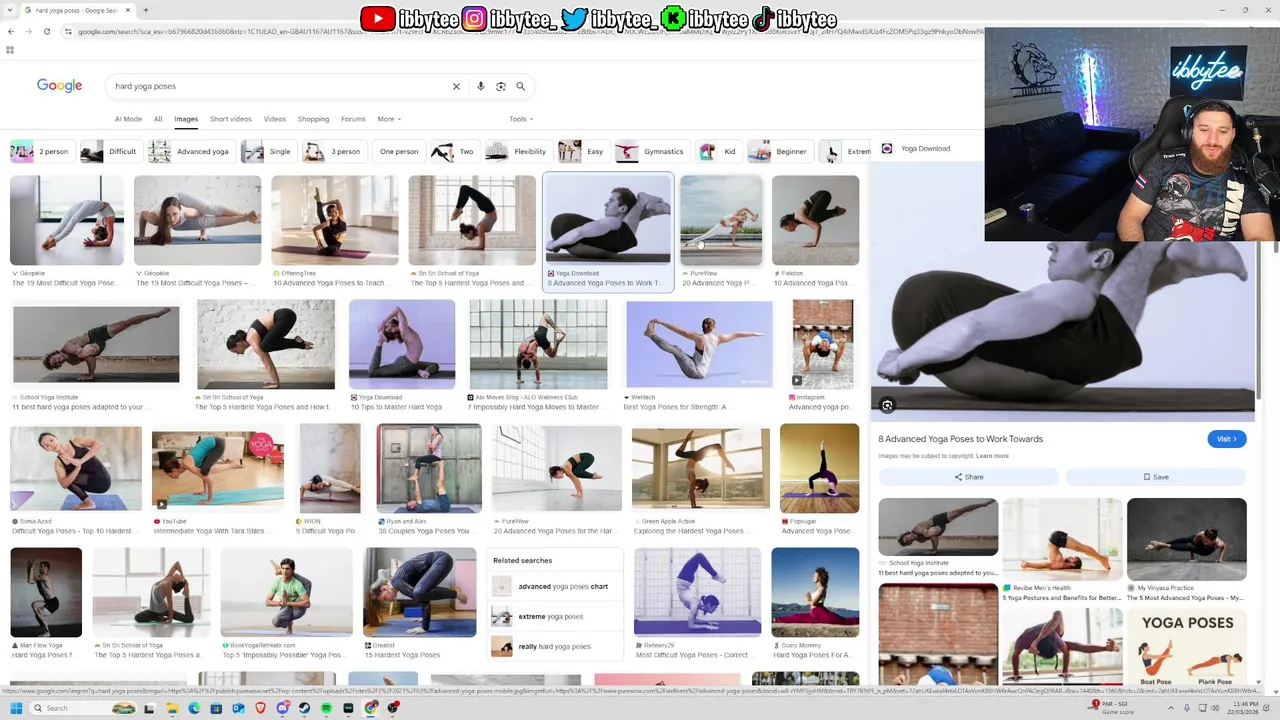Image resolution: width=1280 pixels, height=720 pixels.
Task: Open Outlook from the taskbar
Action: tap(238, 708)
